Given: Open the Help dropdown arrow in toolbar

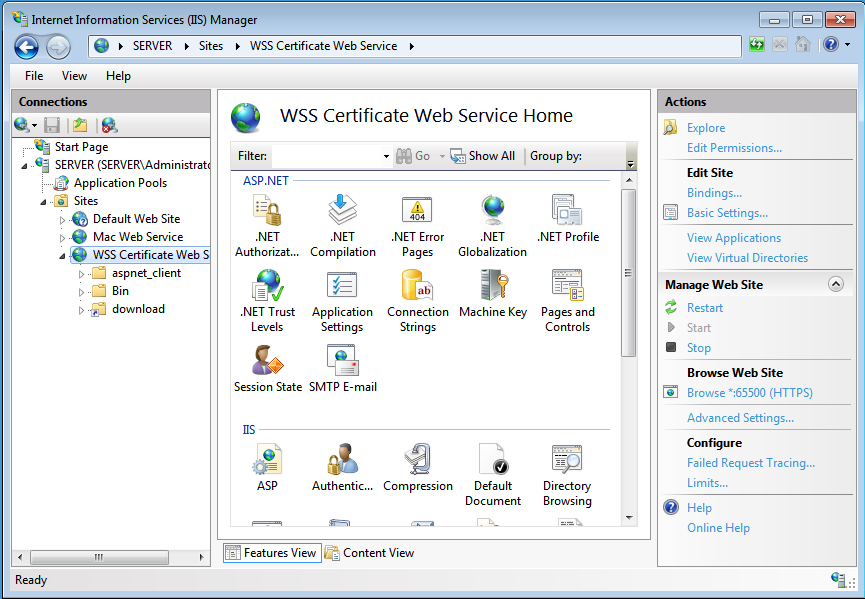Looking at the screenshot, I should click(848, 44).
